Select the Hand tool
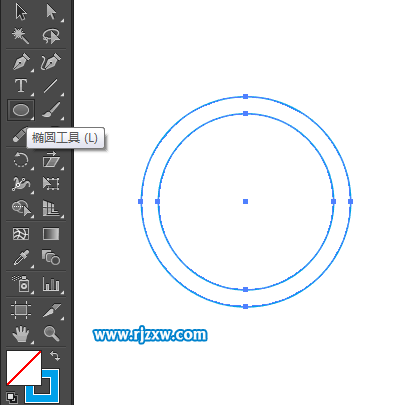 point(21,334)
